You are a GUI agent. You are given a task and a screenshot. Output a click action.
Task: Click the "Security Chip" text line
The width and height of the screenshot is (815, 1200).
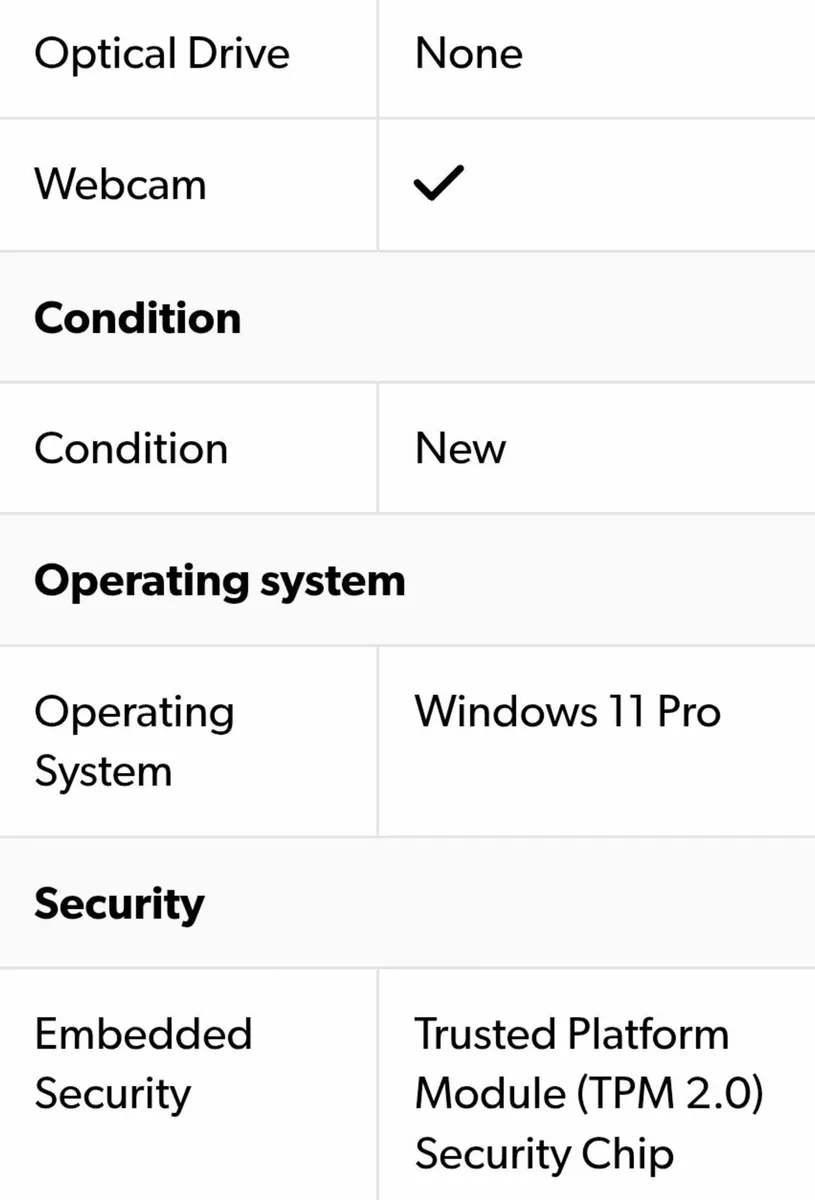pos(544,1154)
